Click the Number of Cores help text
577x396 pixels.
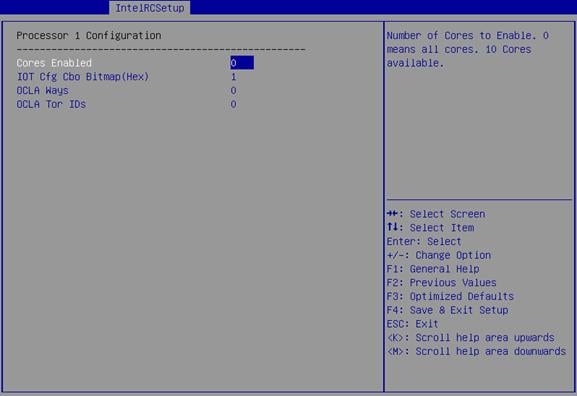pyautogui.click(x=467, y=49)
